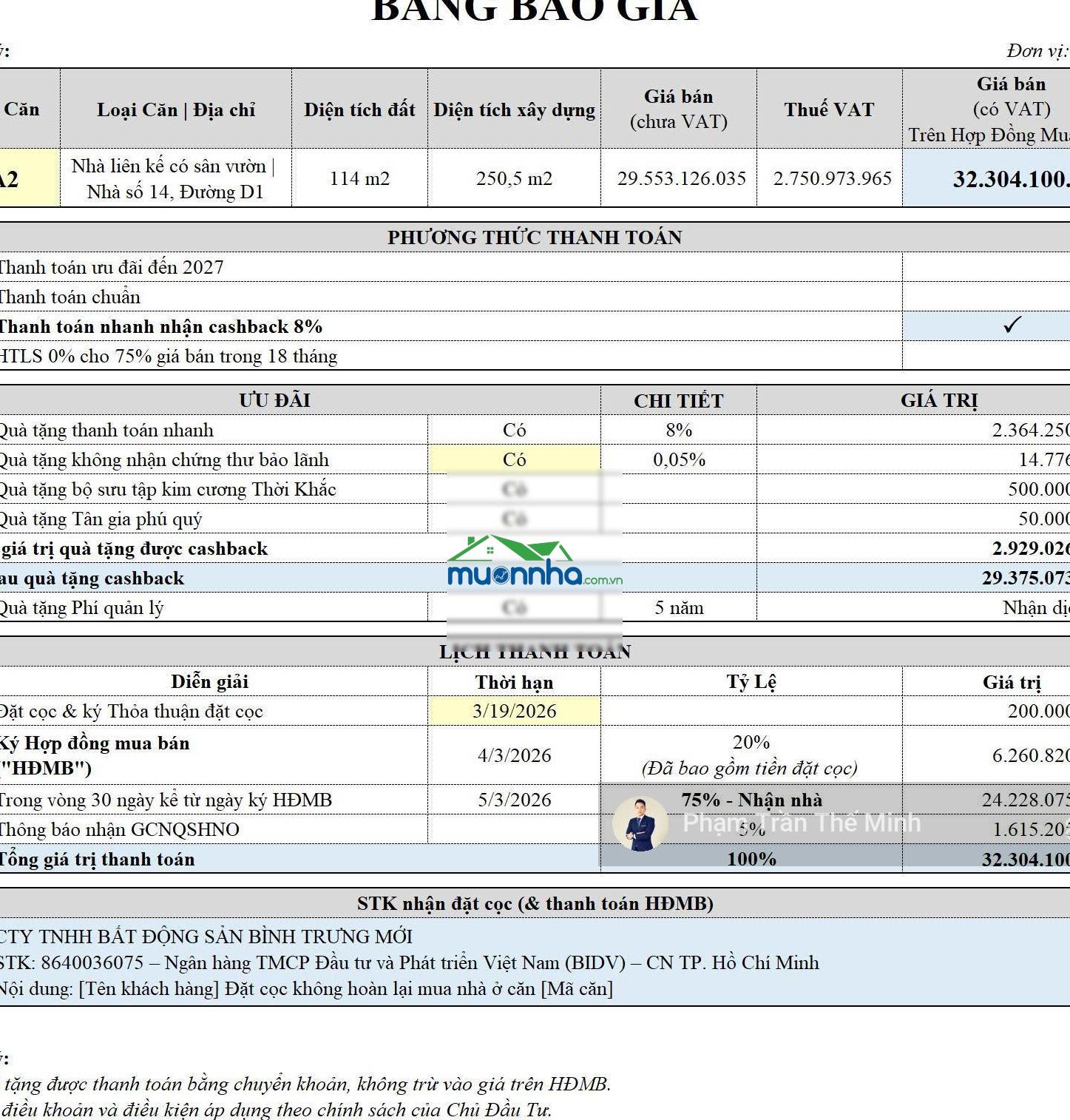The image size is (1070, 1120).
Task: Click the date '5/3/2026'
Action: [514, 800]
